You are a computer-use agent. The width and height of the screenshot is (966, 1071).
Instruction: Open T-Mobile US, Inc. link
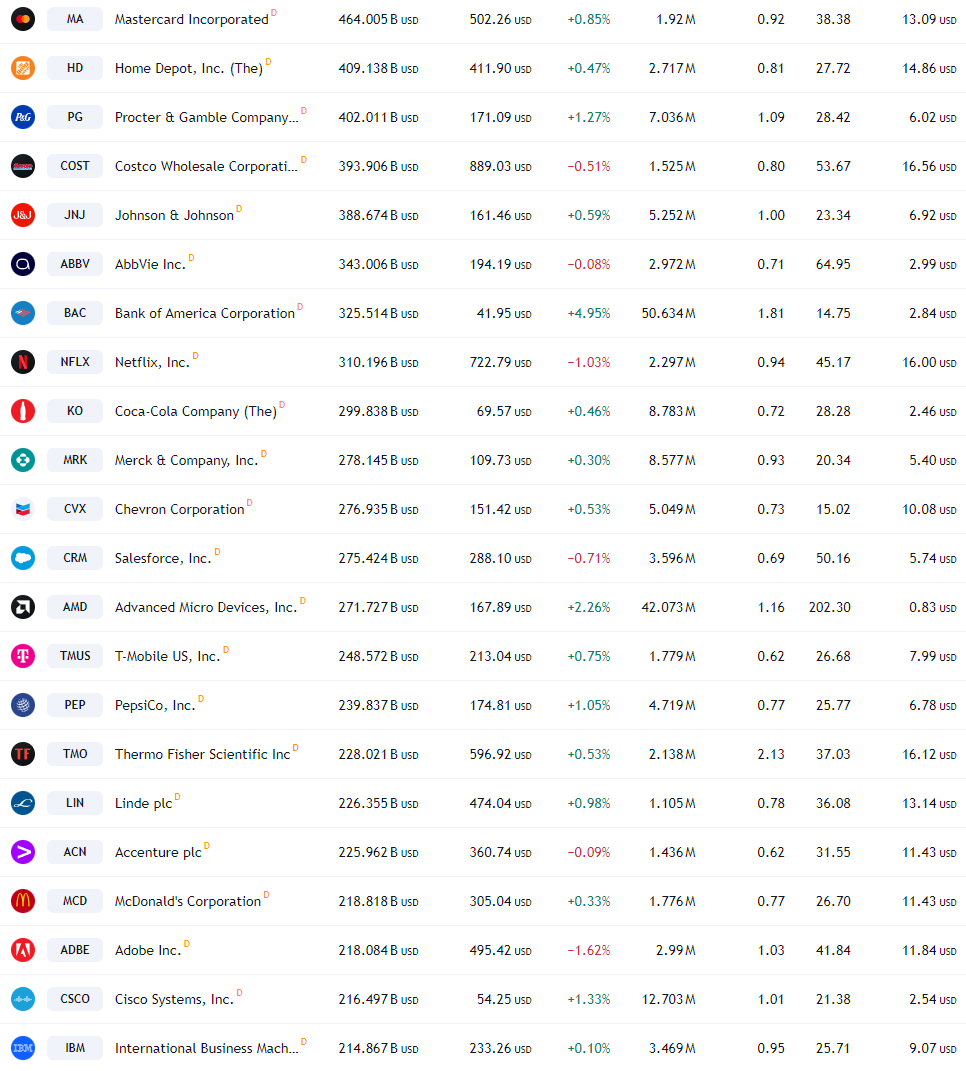[x=167, y=656]
